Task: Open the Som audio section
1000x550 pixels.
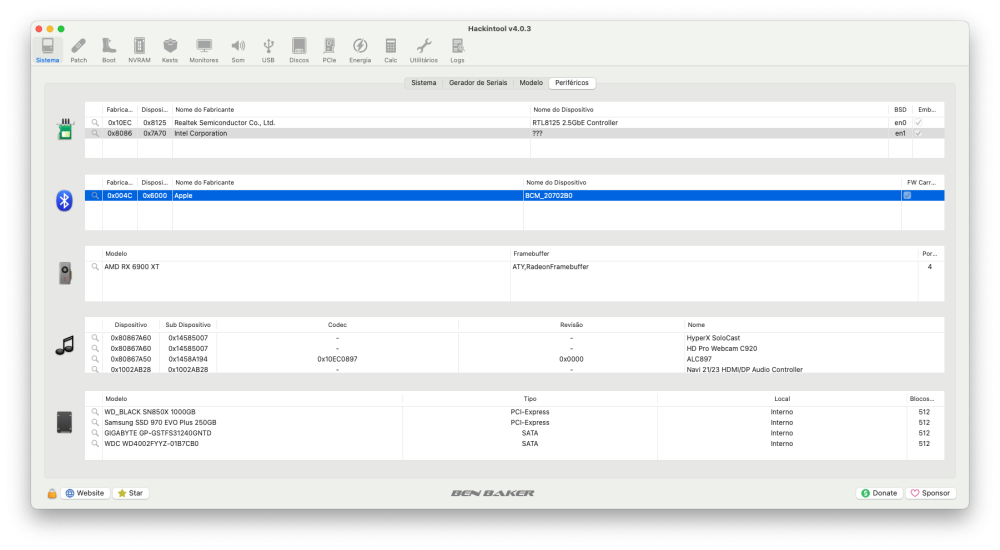Action: [x=238, y=50]
